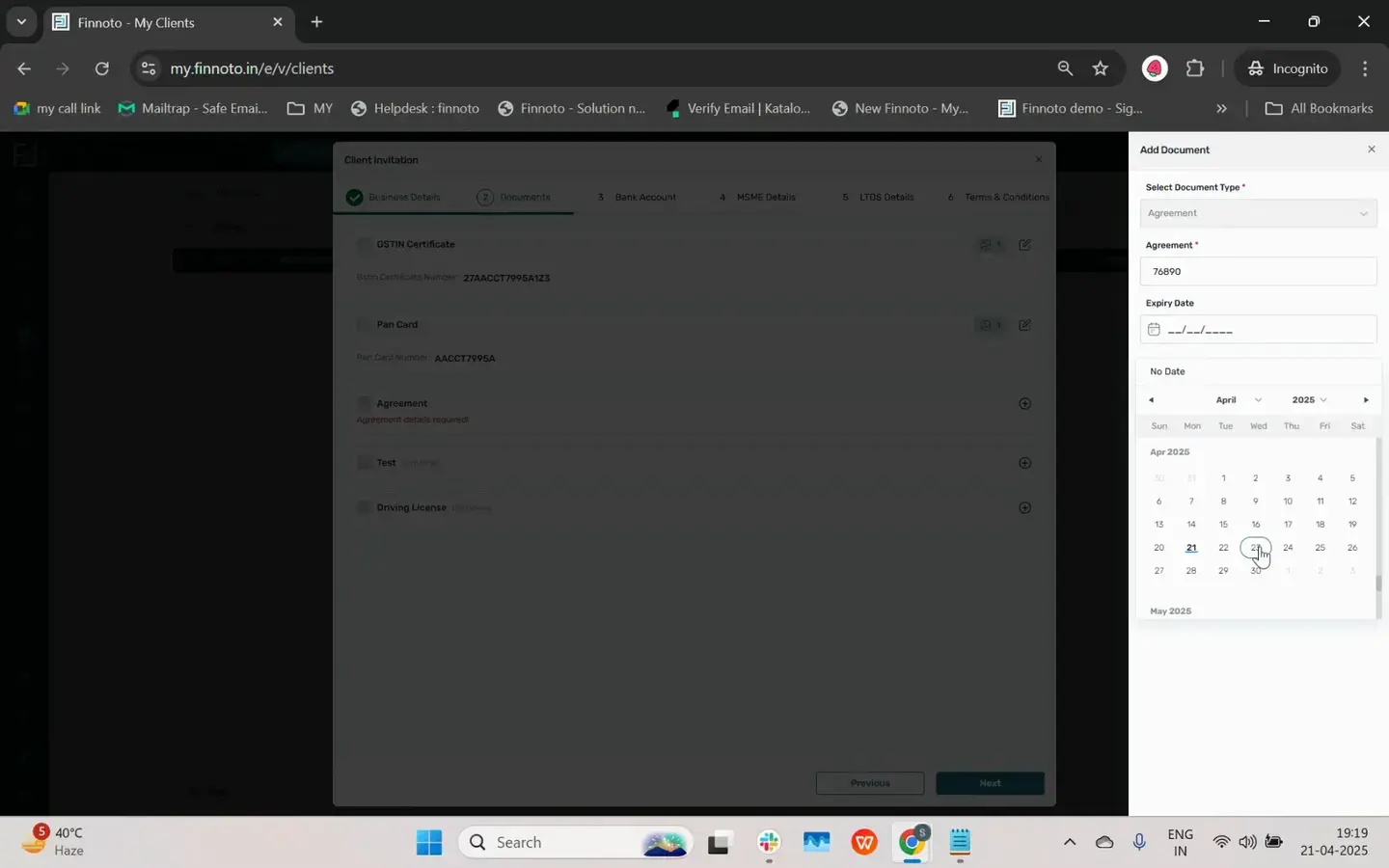Switch to Terms & Conditions step tab
This screenshot has width=1389, height=868.
coord(998,198)
